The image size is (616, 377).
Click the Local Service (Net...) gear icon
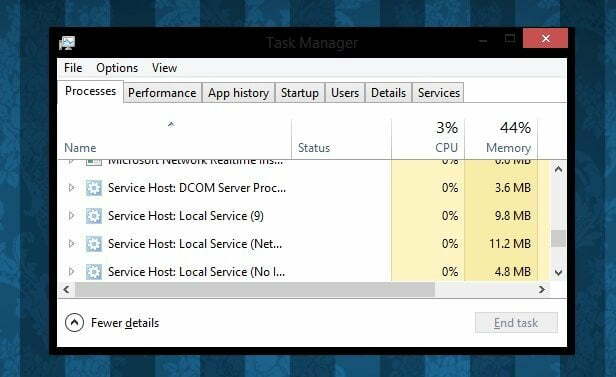click(x=94, y=244)
